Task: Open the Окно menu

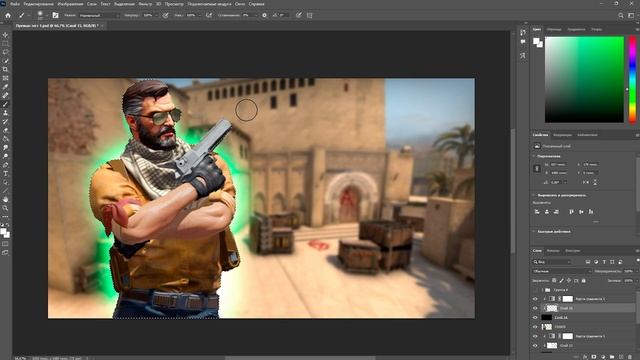Action: point(240,4)
